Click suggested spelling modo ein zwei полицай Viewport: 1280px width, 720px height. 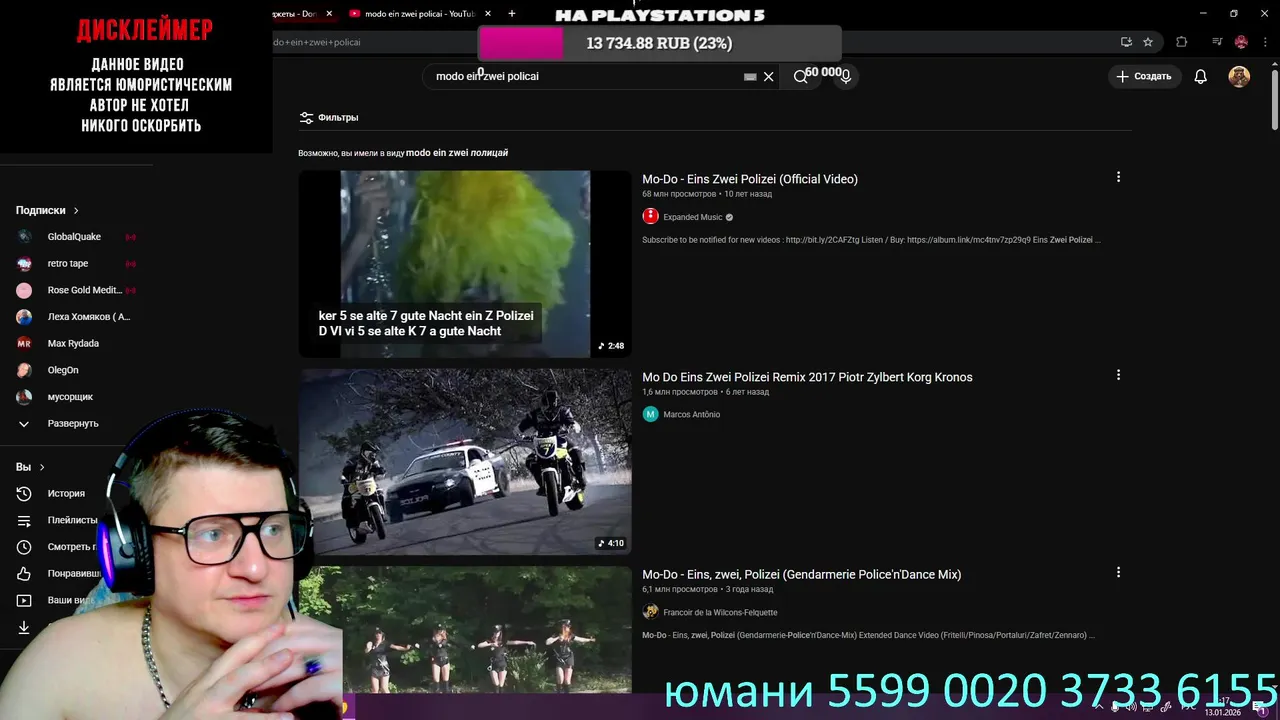457,153
